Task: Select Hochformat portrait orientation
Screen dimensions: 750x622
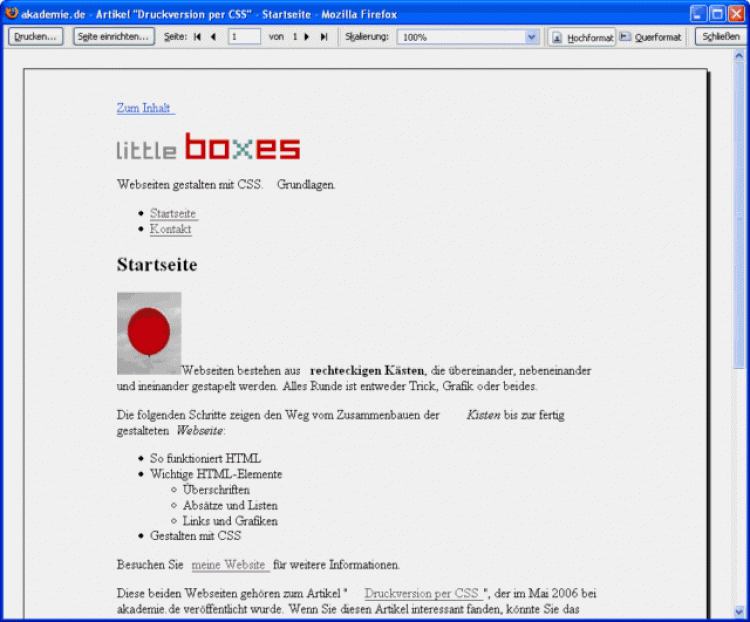Action: tap(582, 37)
